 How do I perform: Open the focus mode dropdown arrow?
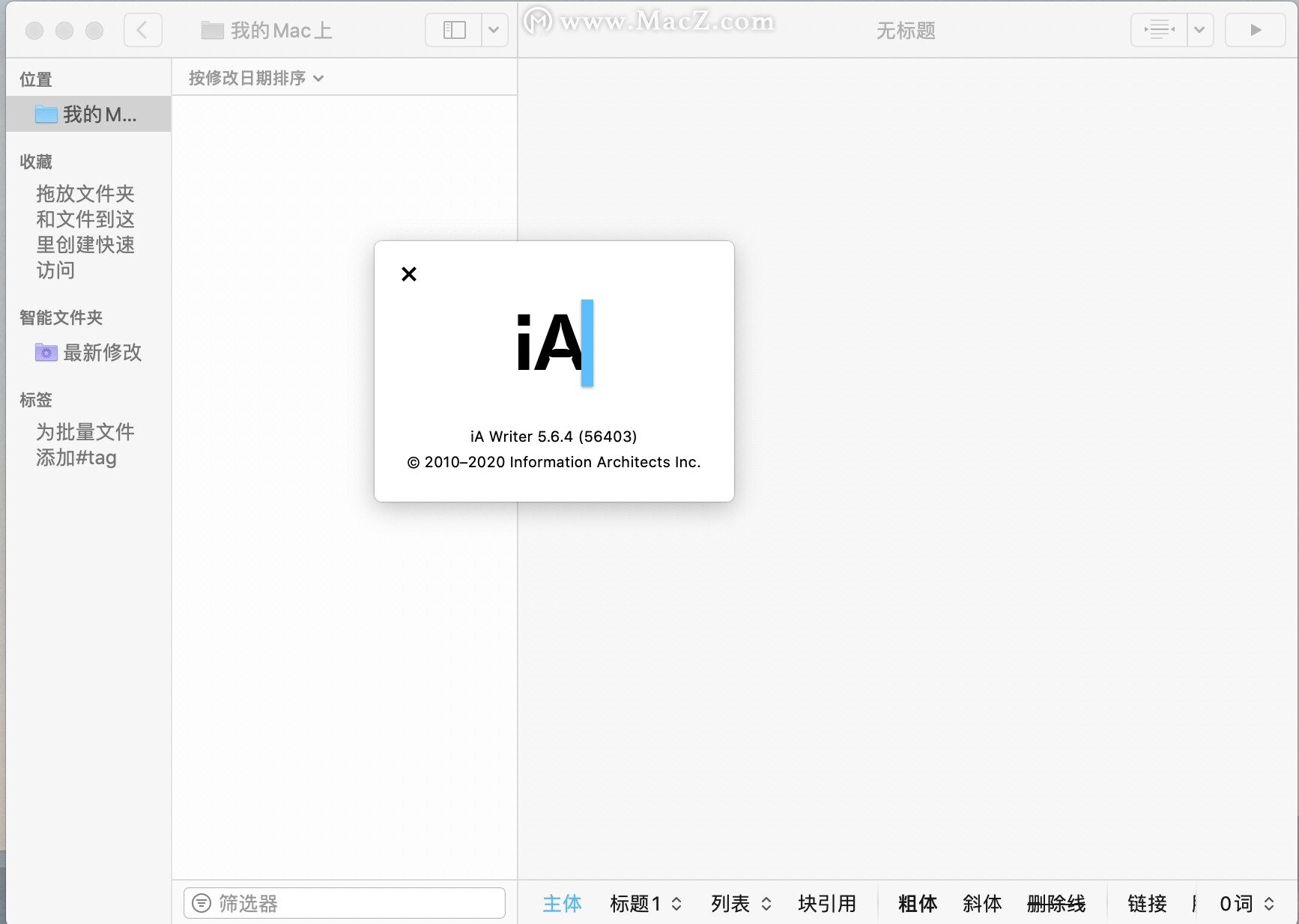point(1200,31)
